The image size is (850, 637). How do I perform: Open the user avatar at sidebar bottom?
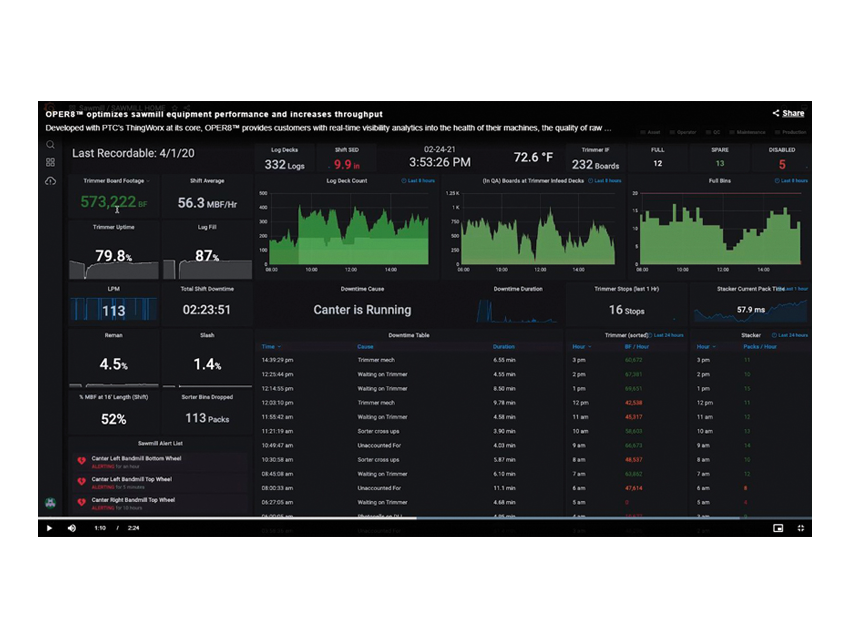[x=50, y=503]
